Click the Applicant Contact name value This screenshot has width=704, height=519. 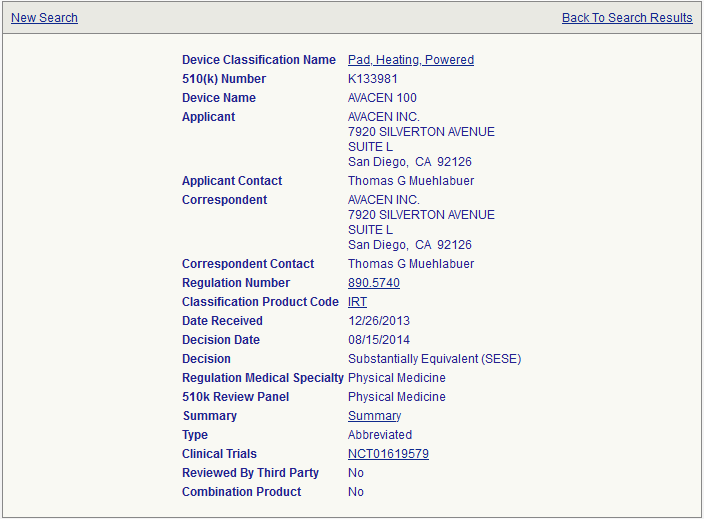(x=410, y=181)
